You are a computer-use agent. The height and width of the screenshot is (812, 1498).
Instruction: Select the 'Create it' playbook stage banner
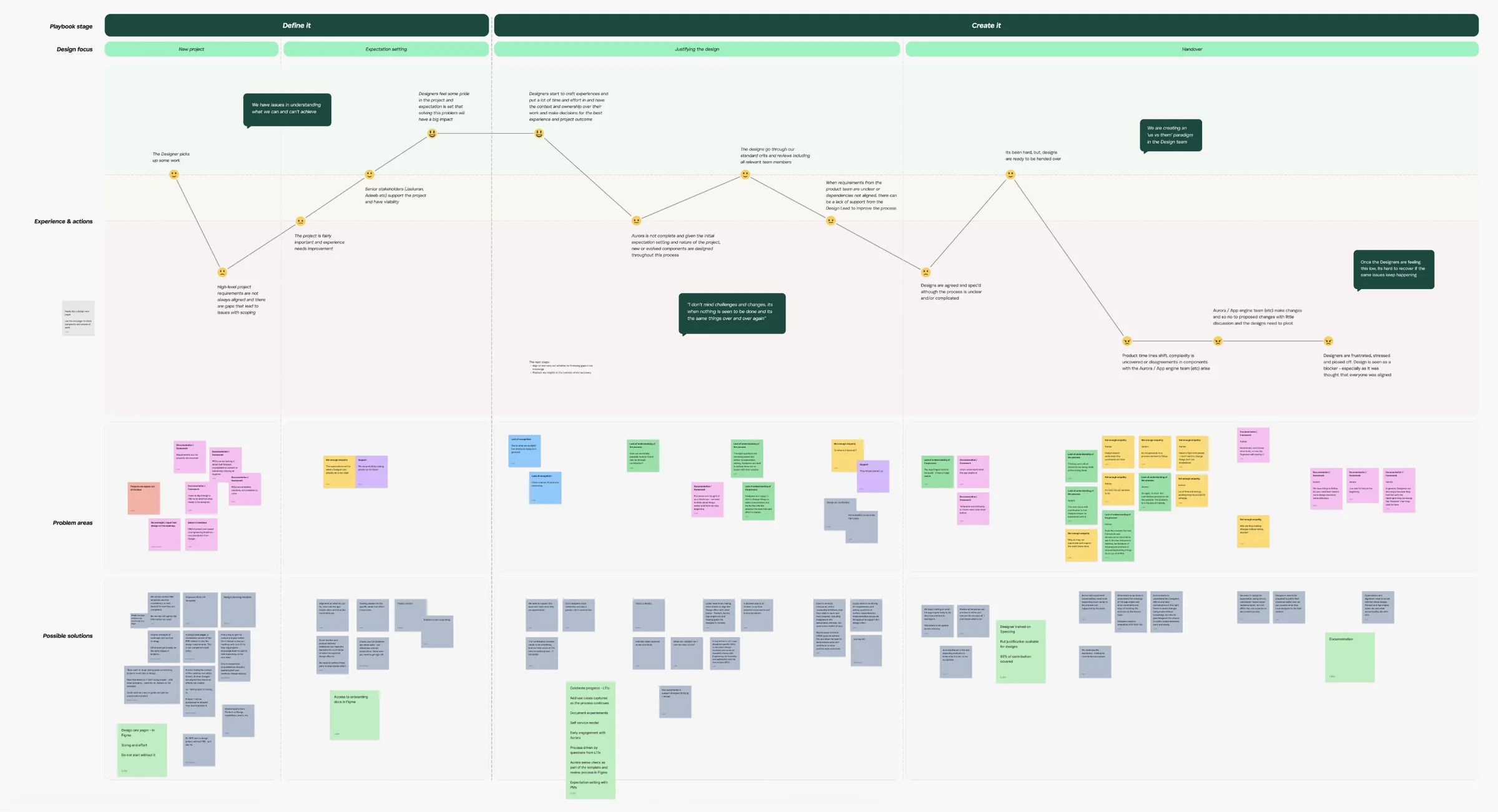click(986, 26)
